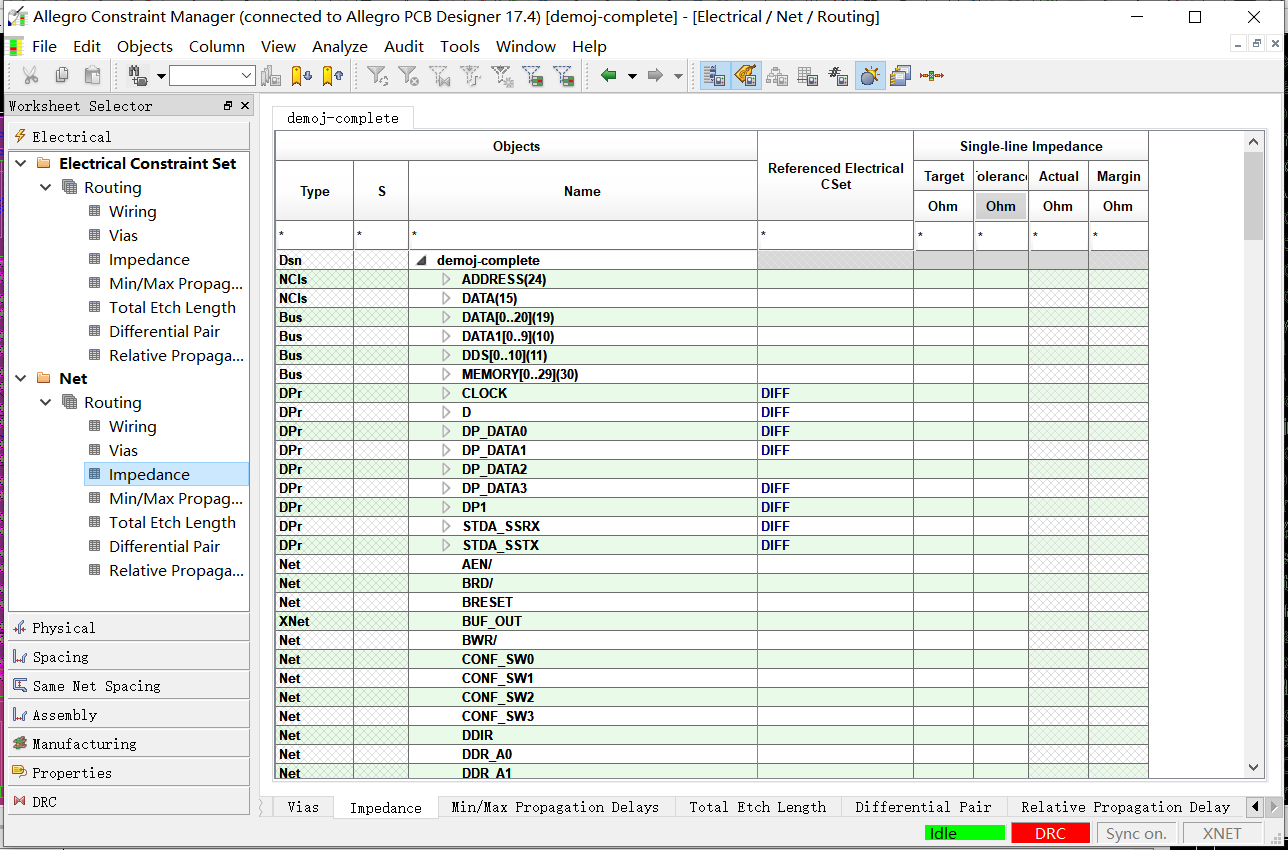Open the Audit menu

click(x=404, y=46)
